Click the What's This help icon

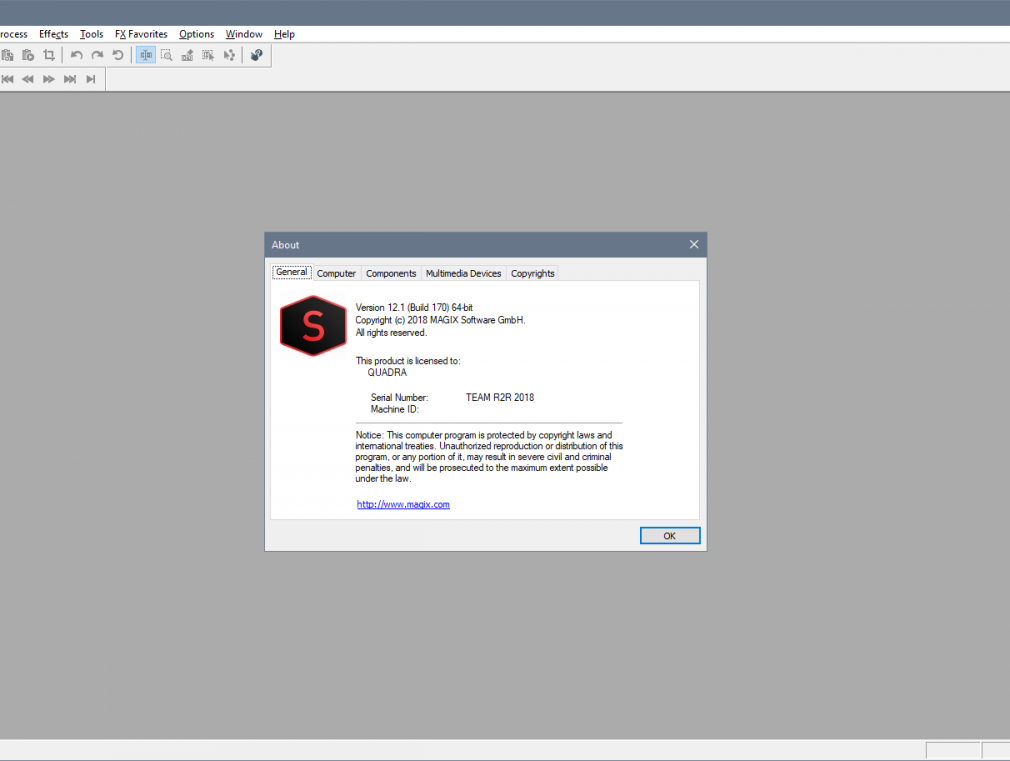pos(256,55)
